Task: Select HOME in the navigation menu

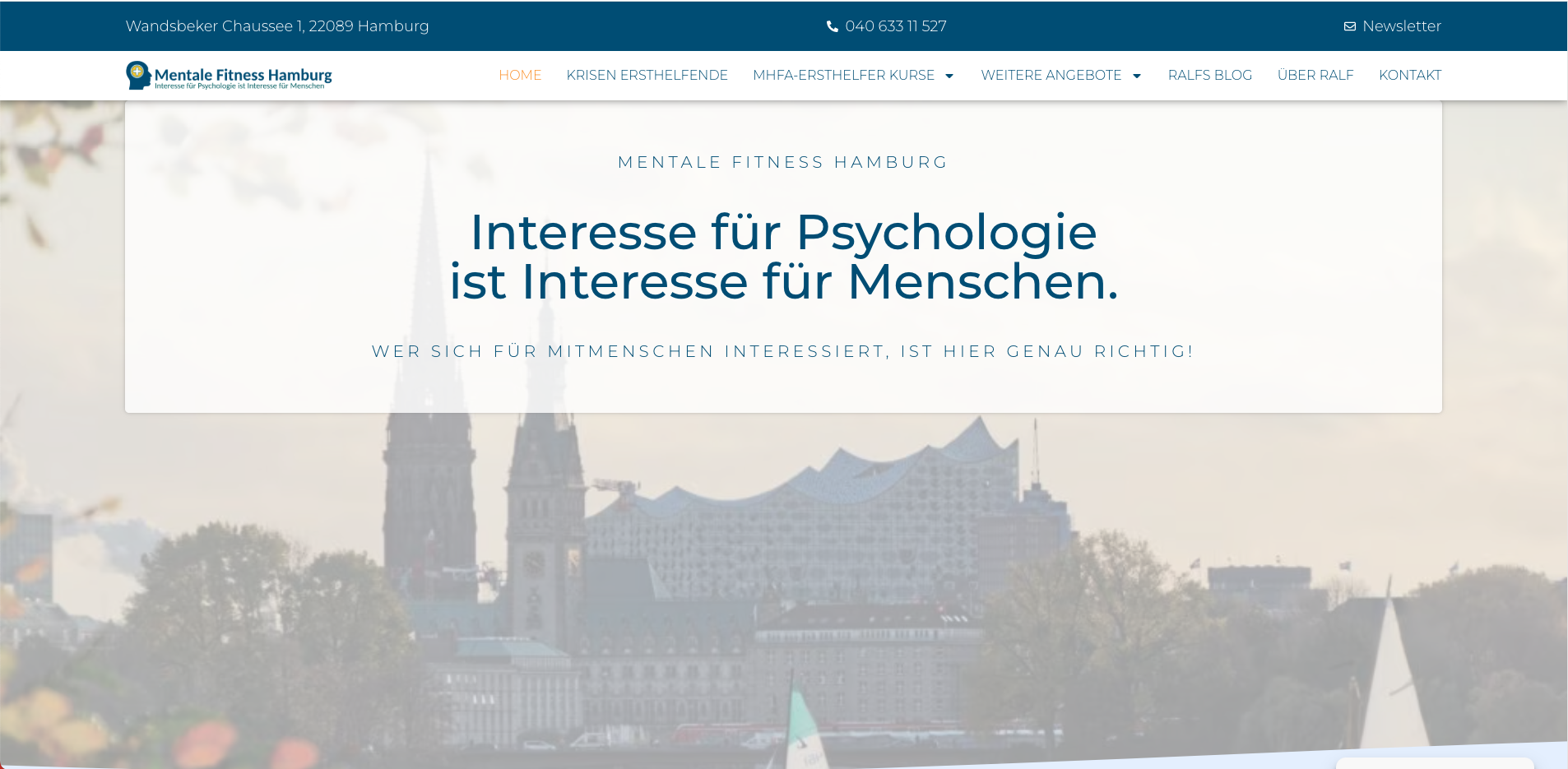Action: 520,75
